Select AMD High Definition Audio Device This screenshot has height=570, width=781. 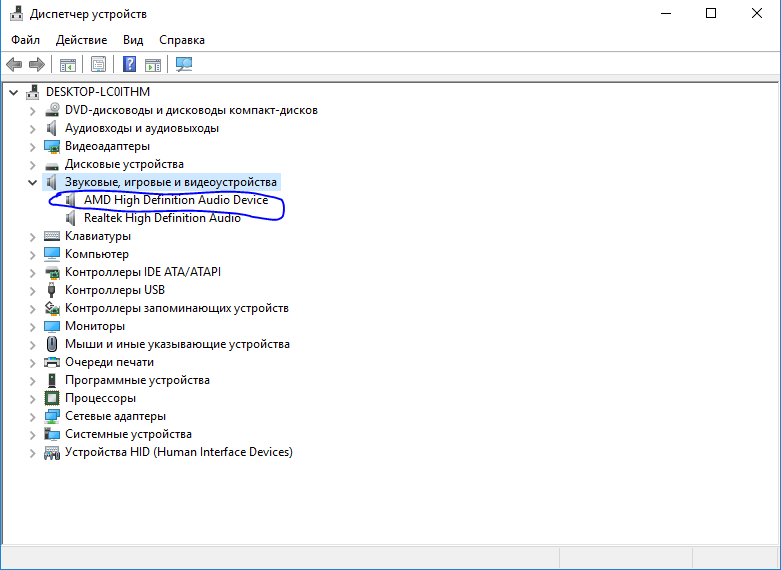pos(176,200)
